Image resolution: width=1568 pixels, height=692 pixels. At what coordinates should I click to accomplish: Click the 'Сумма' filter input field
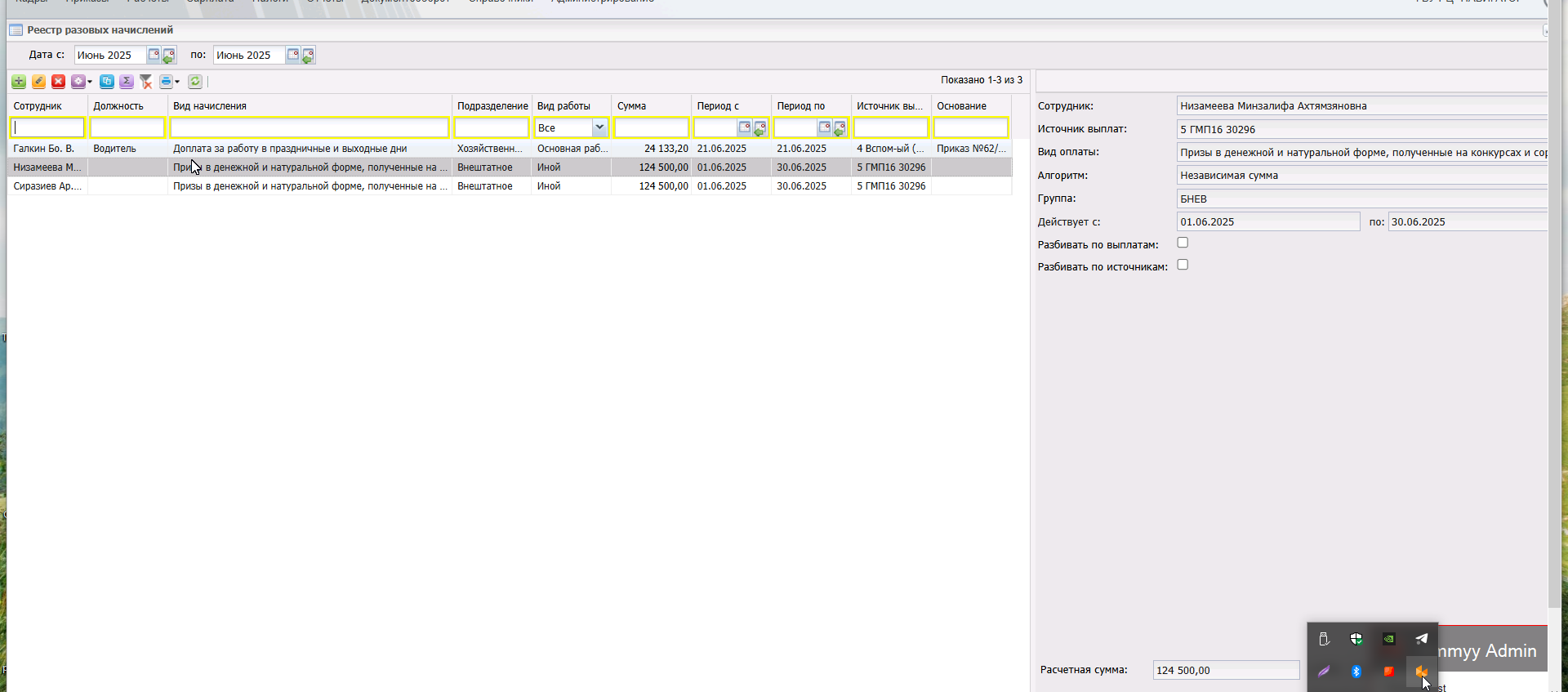point(652,127)
